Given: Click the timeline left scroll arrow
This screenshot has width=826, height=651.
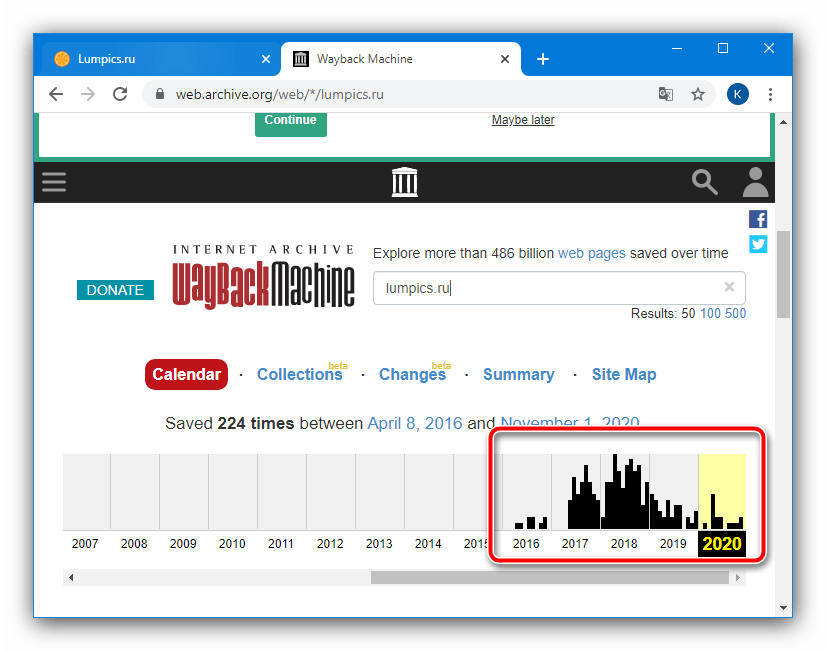Looking at the screenshot, I should [x=71, y=577].
